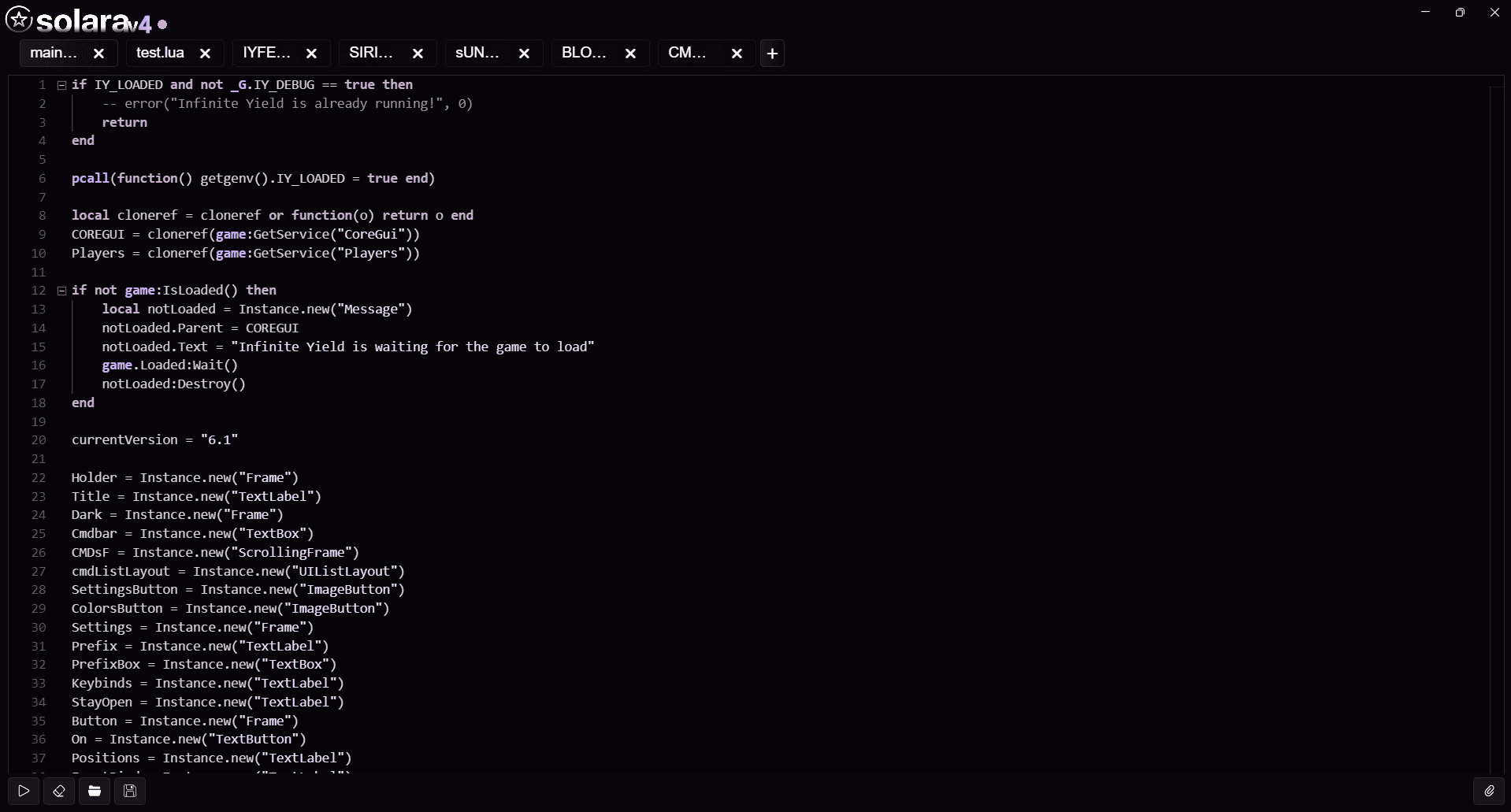Click the commented error line on line 2
This screenshot has height=812, width=1511.
(x=287, y=104)
